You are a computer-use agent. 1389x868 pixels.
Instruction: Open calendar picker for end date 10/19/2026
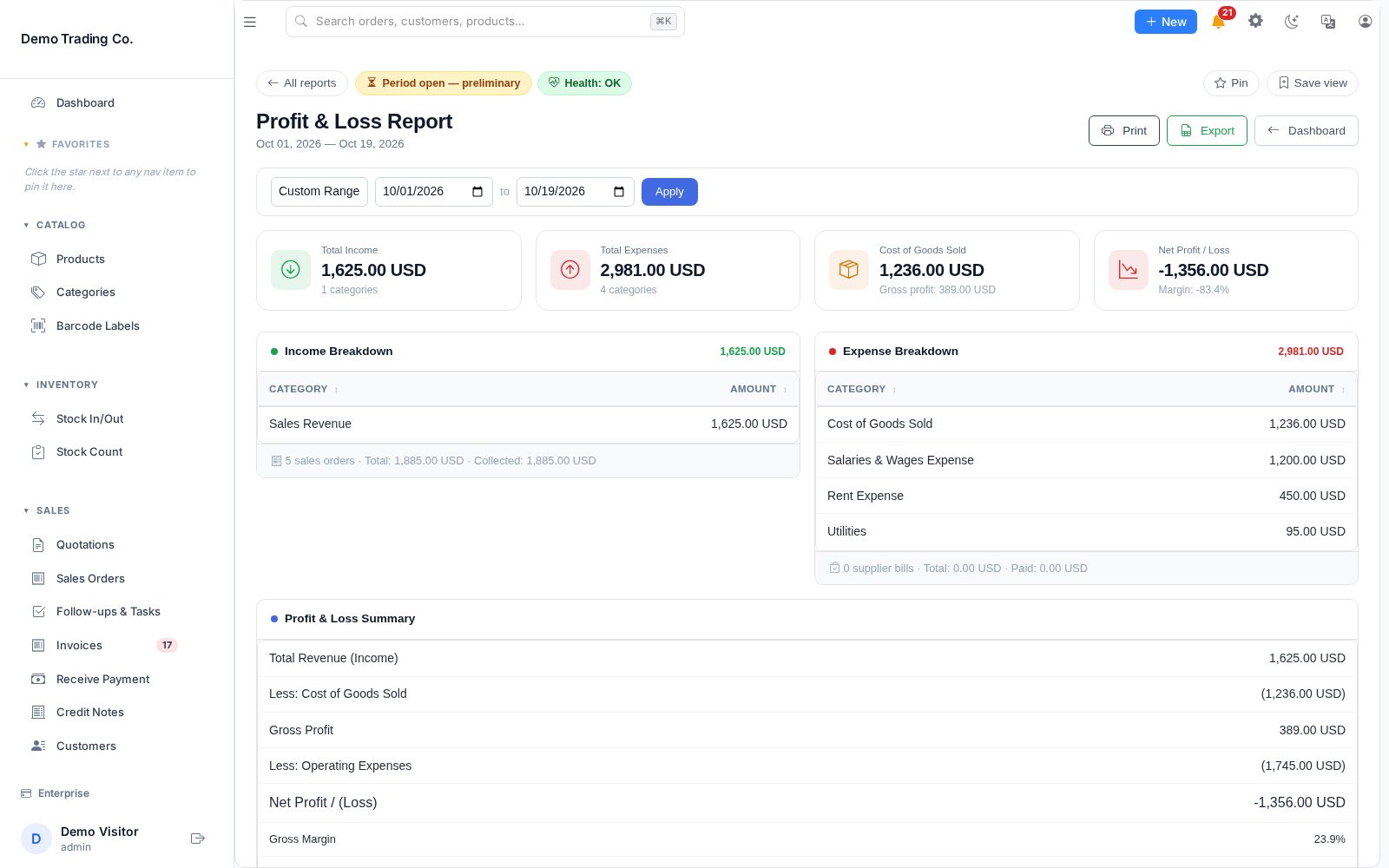coord(619,192)
